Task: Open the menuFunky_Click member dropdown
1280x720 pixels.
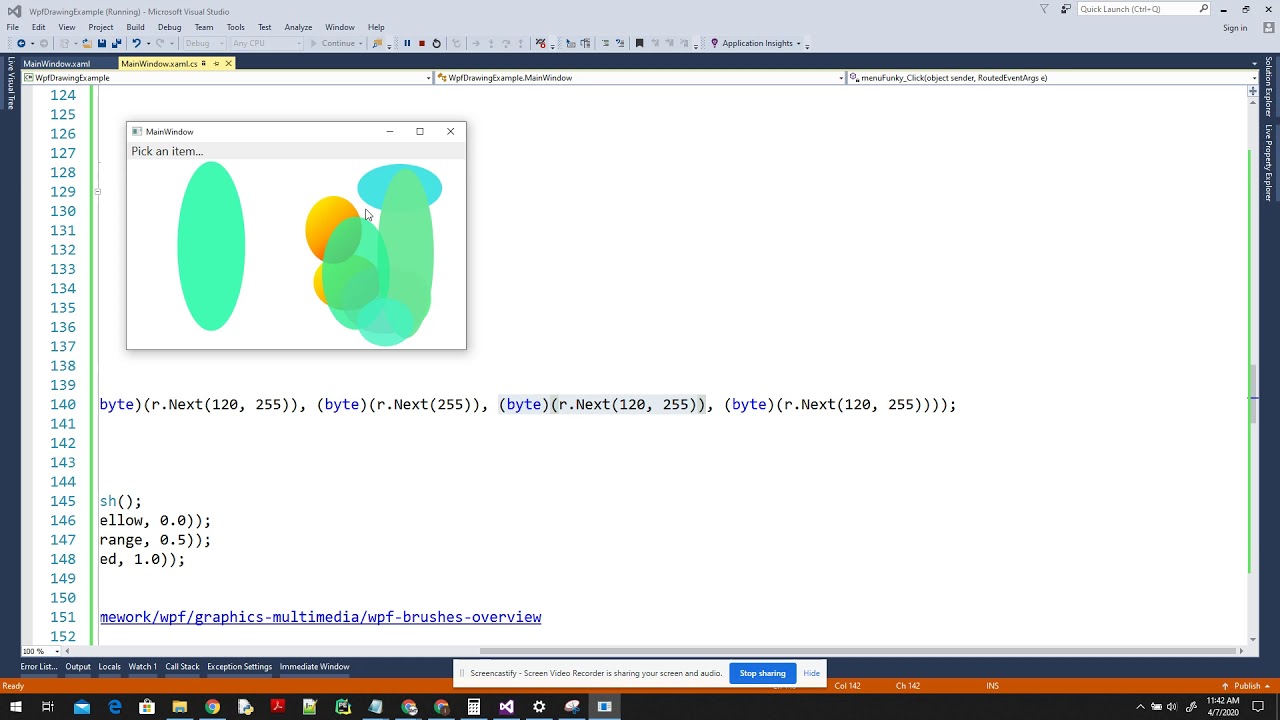Action: (1051, 77)
